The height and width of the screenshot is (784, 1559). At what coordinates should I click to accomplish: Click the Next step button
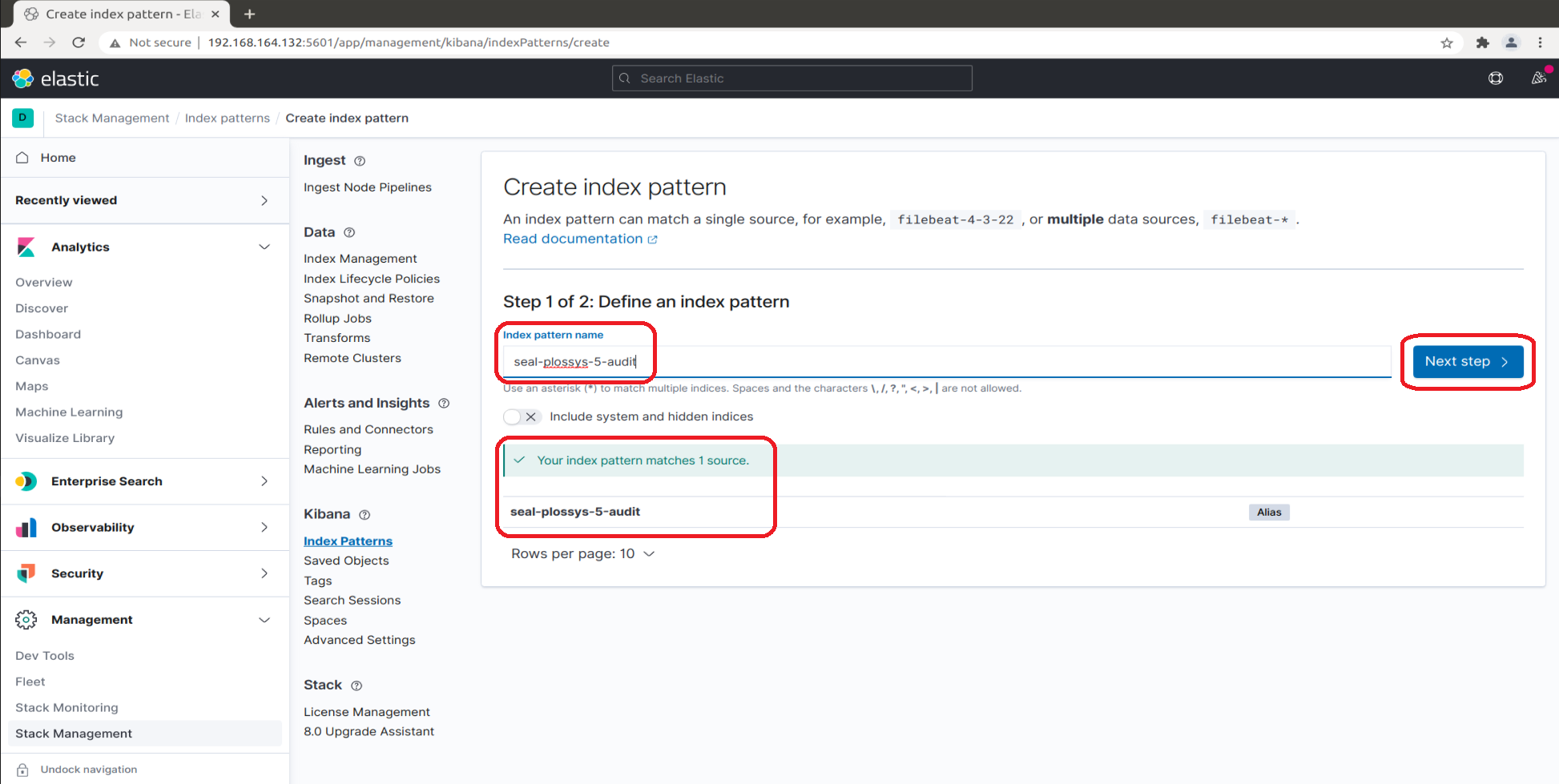click(x=1467, y=362)
